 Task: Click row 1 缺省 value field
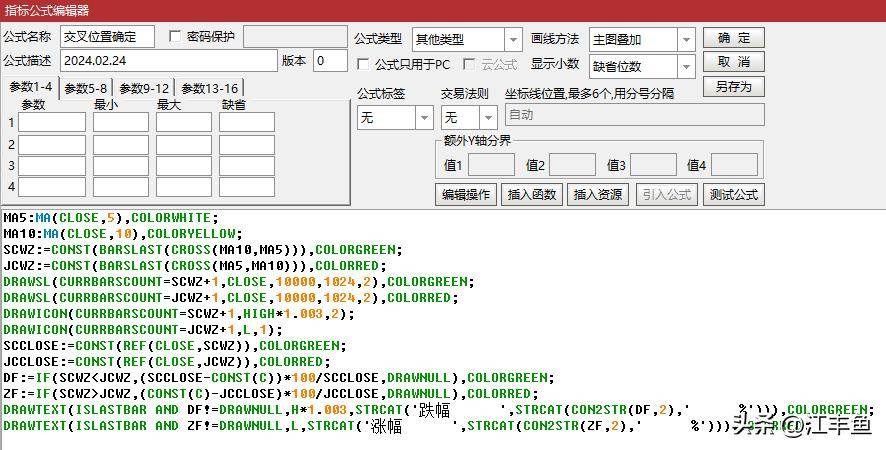247,122
